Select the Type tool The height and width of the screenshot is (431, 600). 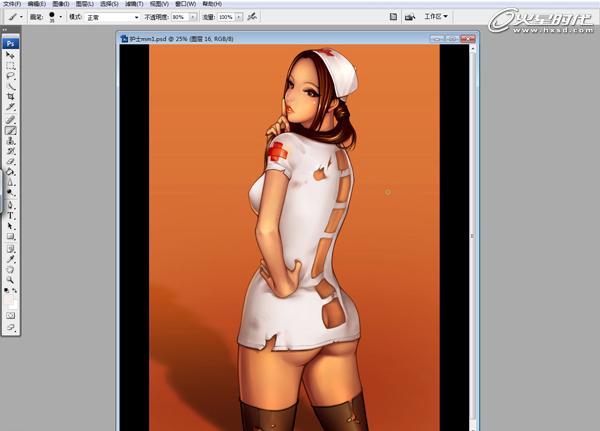click(x=10, y=216)
